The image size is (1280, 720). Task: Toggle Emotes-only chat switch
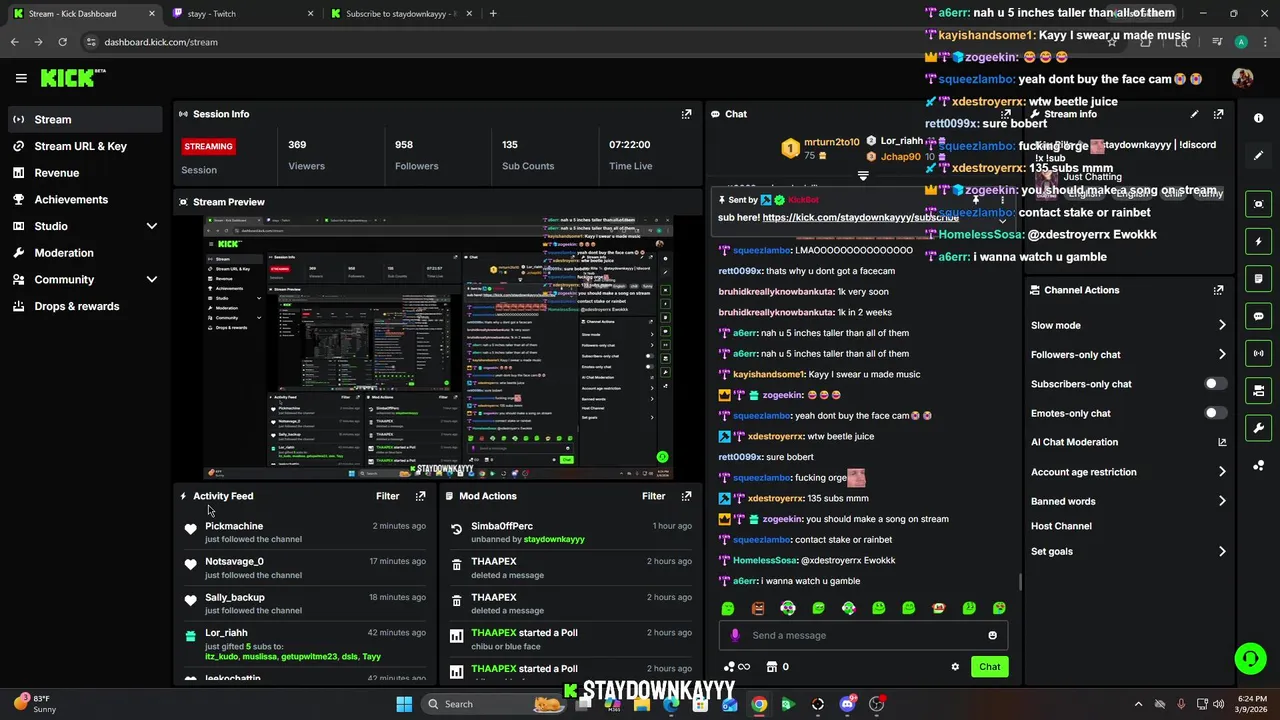point(1215,413)
